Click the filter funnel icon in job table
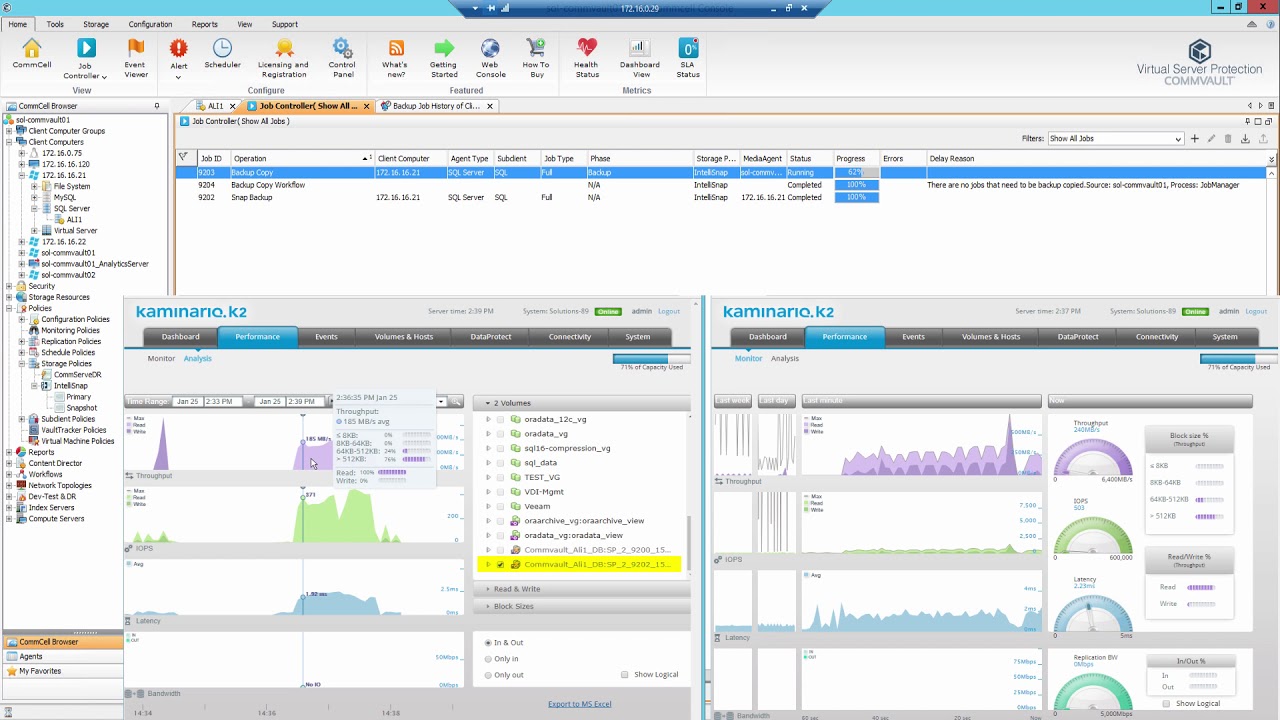The image size is (1280, 720). click(x=183, y=157)
